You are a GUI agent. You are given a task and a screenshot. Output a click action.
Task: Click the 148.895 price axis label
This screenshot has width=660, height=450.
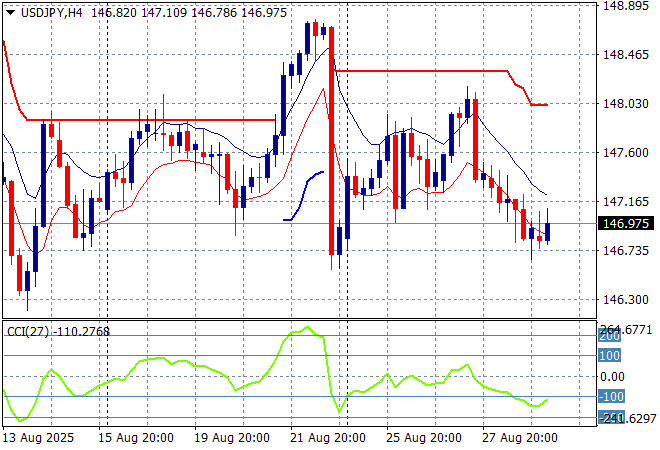click(x=627, y=5)
